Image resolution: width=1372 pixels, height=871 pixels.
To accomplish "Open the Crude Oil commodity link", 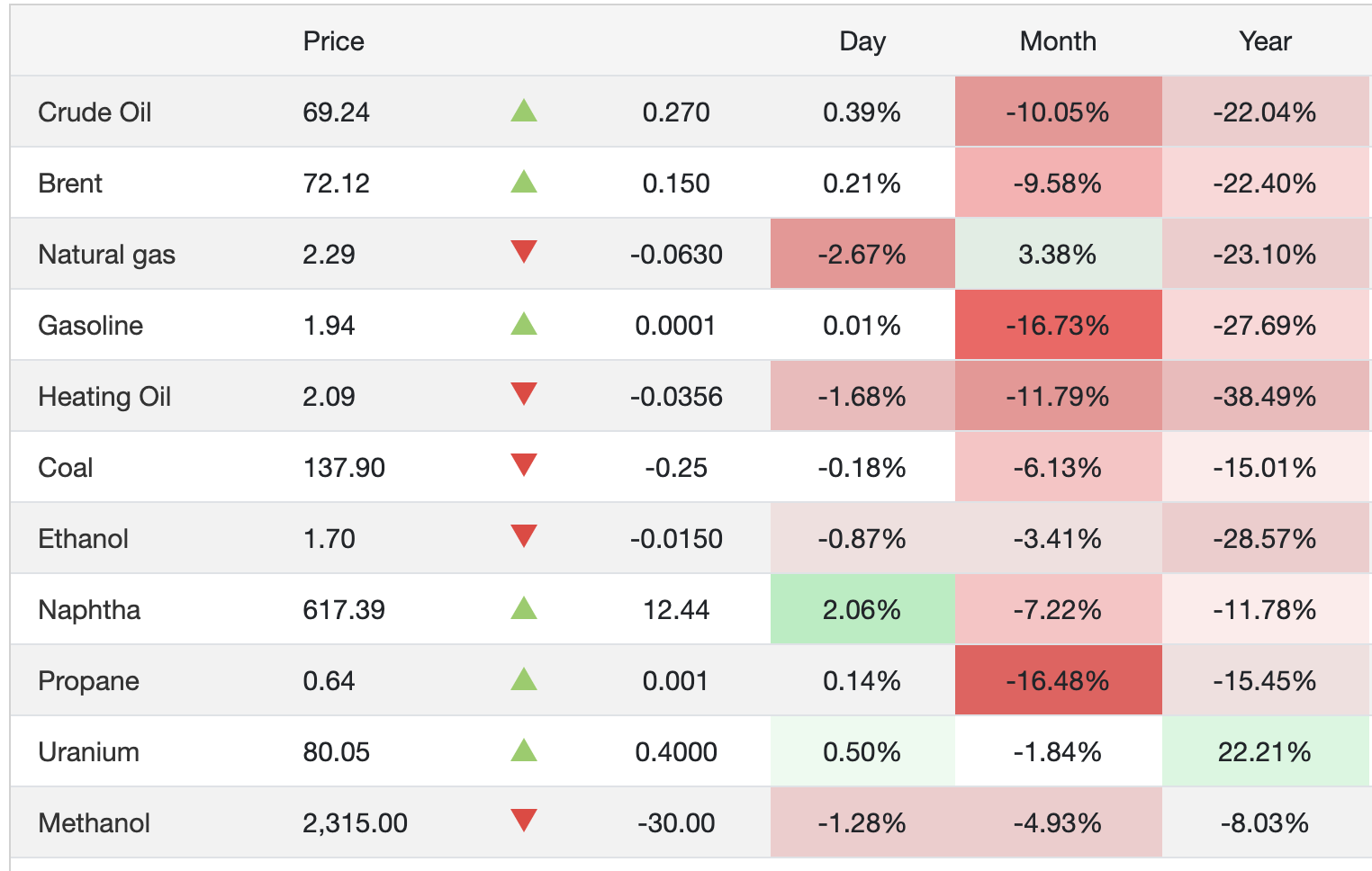I will (x=95, y=112).
